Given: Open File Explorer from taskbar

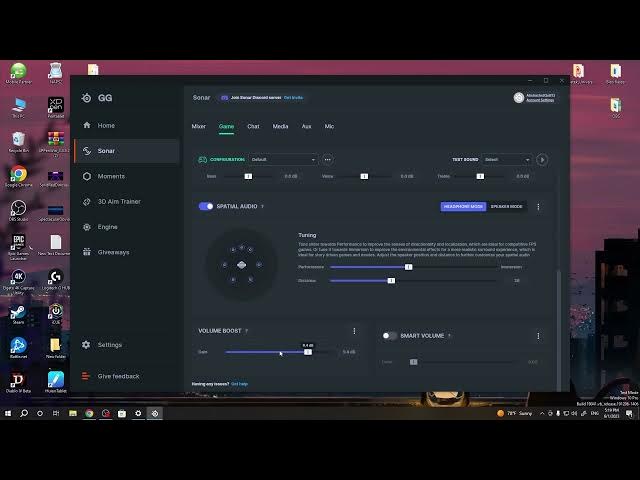Looking at the screenshot, I should point(73,413).
